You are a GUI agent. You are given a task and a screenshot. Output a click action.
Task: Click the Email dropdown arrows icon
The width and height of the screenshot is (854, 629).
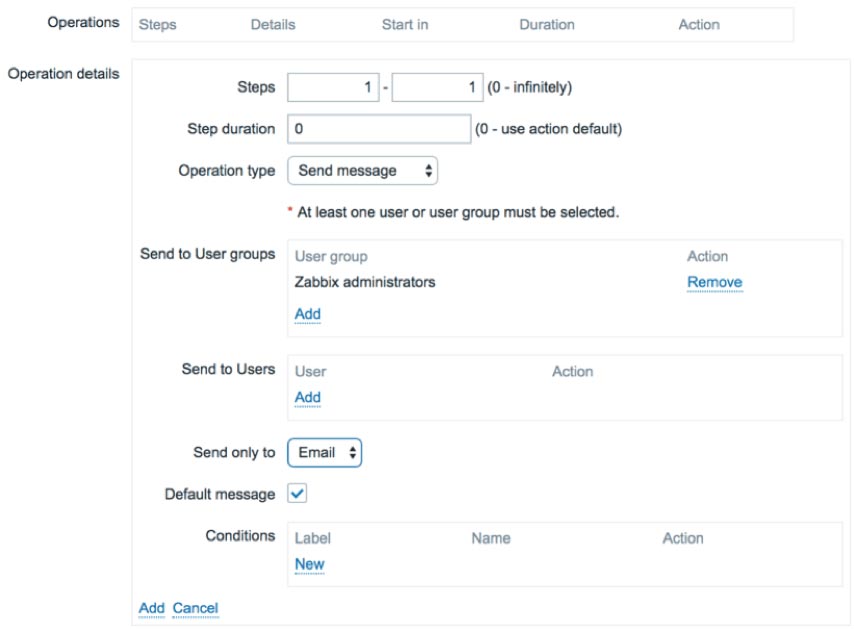[353, 453]
